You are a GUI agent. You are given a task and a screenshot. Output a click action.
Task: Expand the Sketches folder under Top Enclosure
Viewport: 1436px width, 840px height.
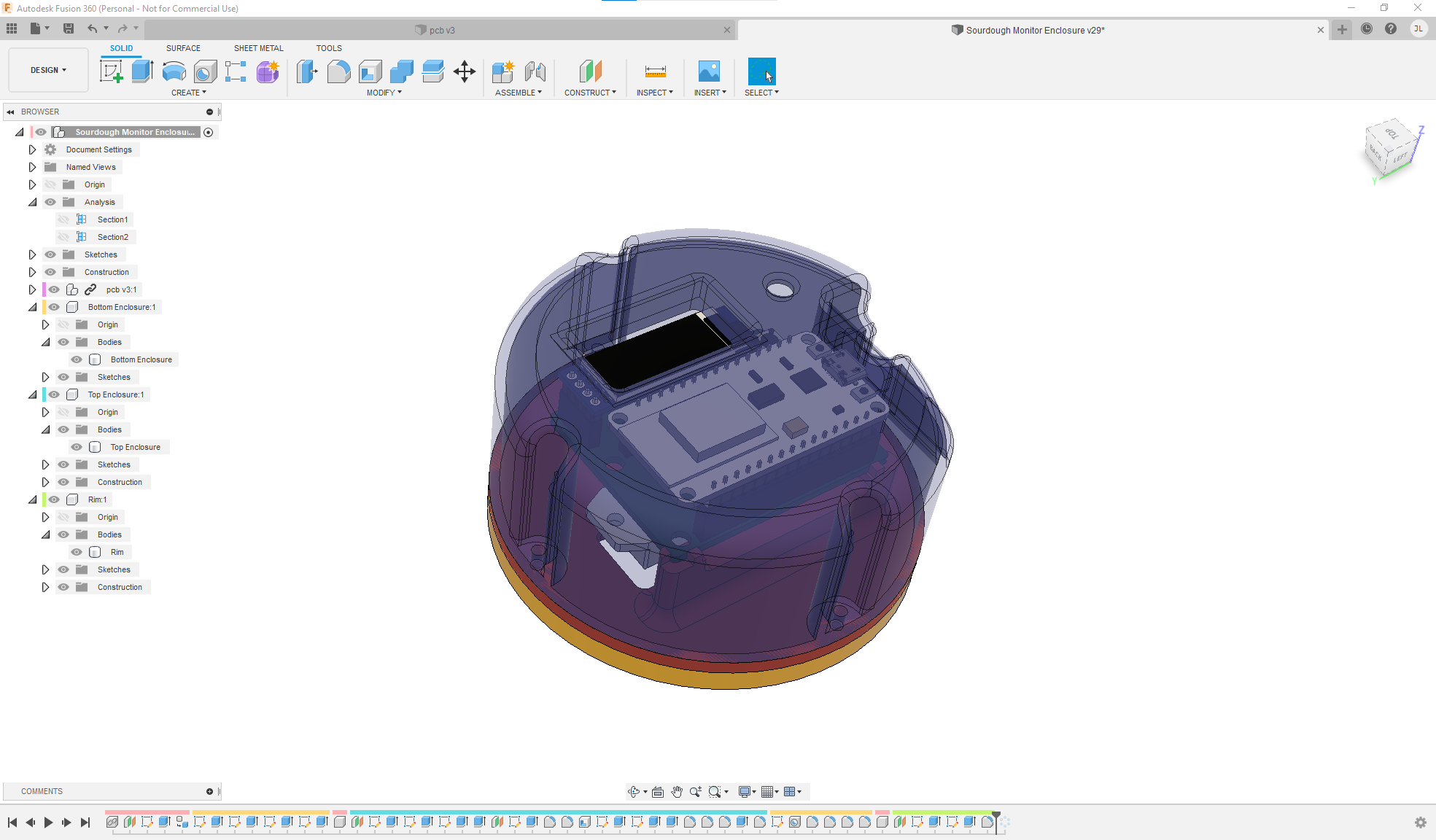click(45, 464)
